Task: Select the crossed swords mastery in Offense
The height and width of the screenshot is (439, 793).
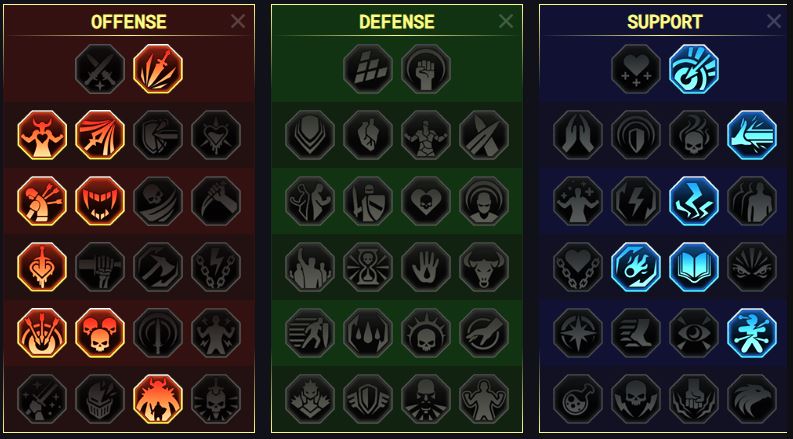Action: [100, 69]
